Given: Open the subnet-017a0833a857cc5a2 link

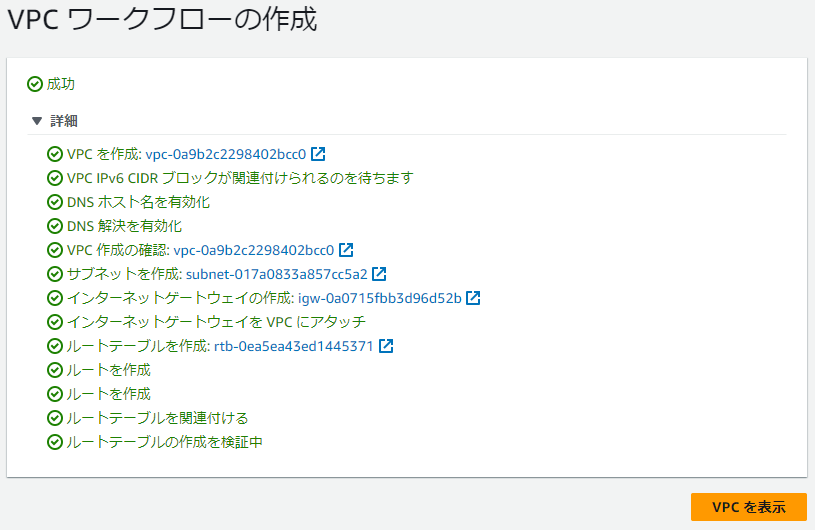Looking at the screenshot, I should (276, 274).
